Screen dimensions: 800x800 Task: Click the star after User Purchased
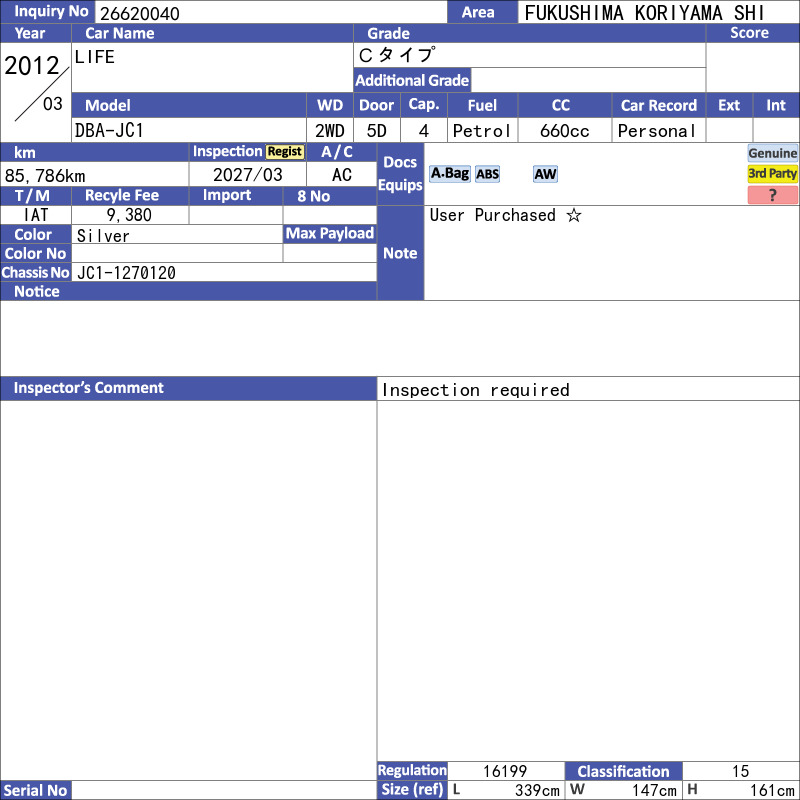coord(574,215)
